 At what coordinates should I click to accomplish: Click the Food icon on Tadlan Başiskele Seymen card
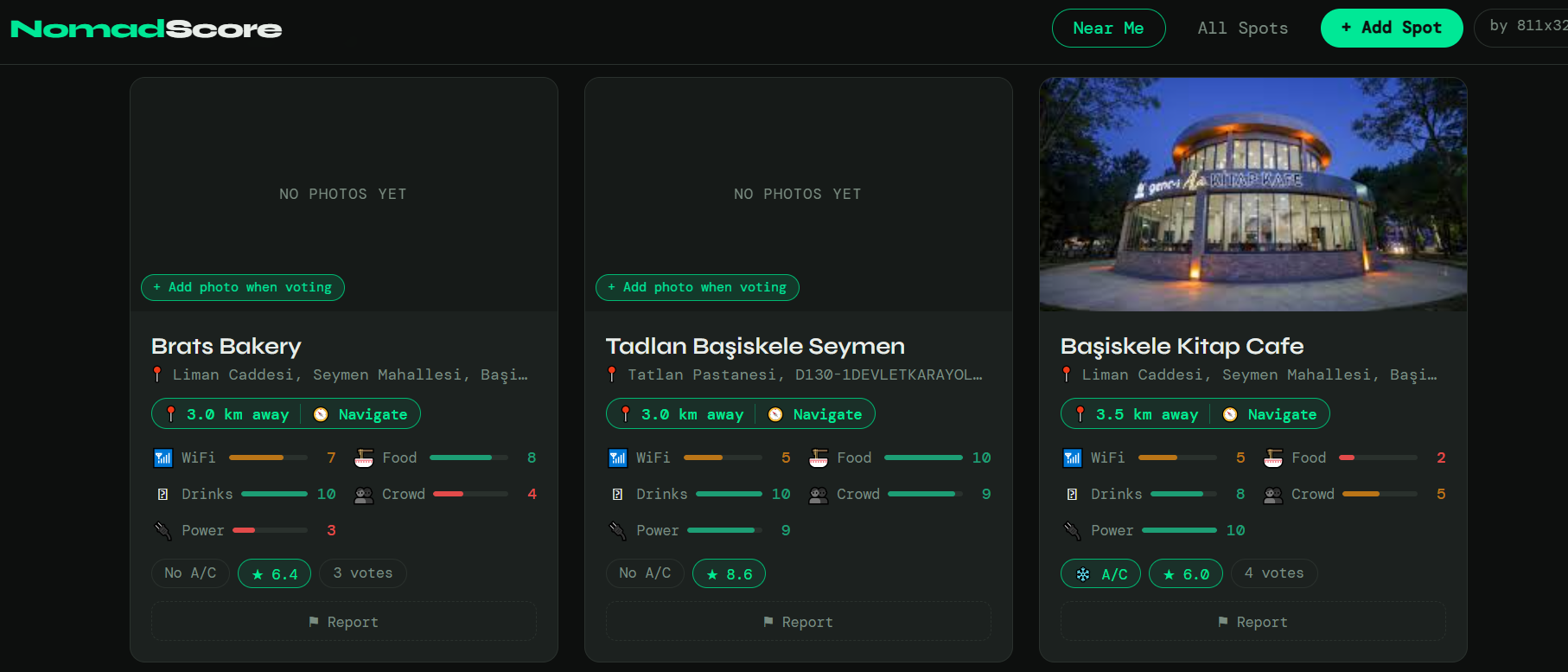819,458
